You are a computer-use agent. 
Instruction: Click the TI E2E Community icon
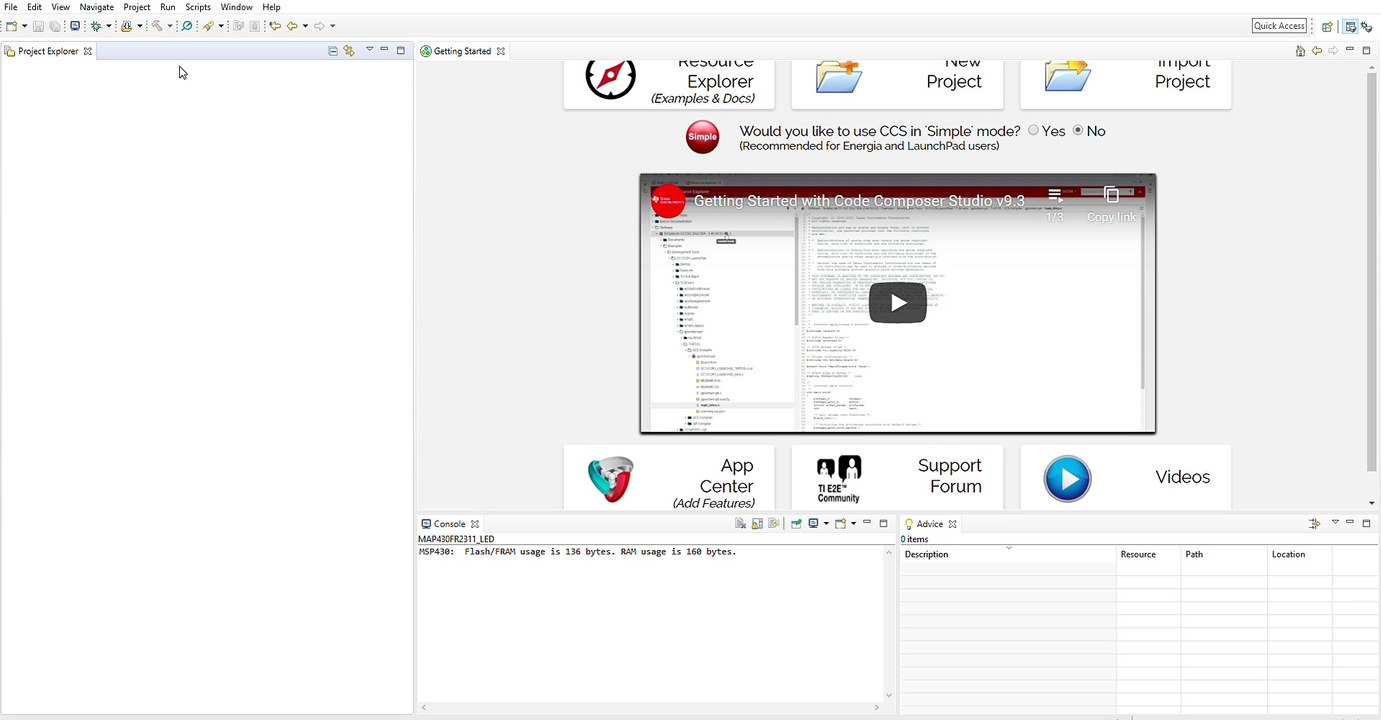838,480
